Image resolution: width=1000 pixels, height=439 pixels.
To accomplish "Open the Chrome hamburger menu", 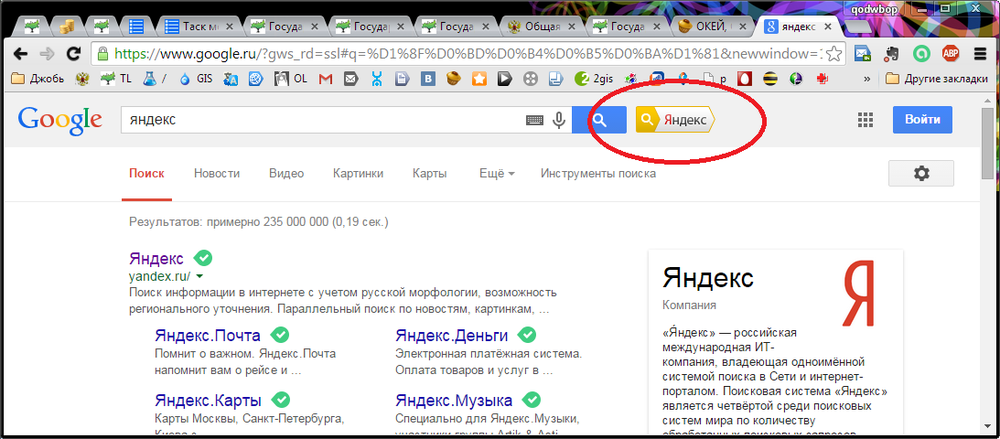I will [980, 54].
